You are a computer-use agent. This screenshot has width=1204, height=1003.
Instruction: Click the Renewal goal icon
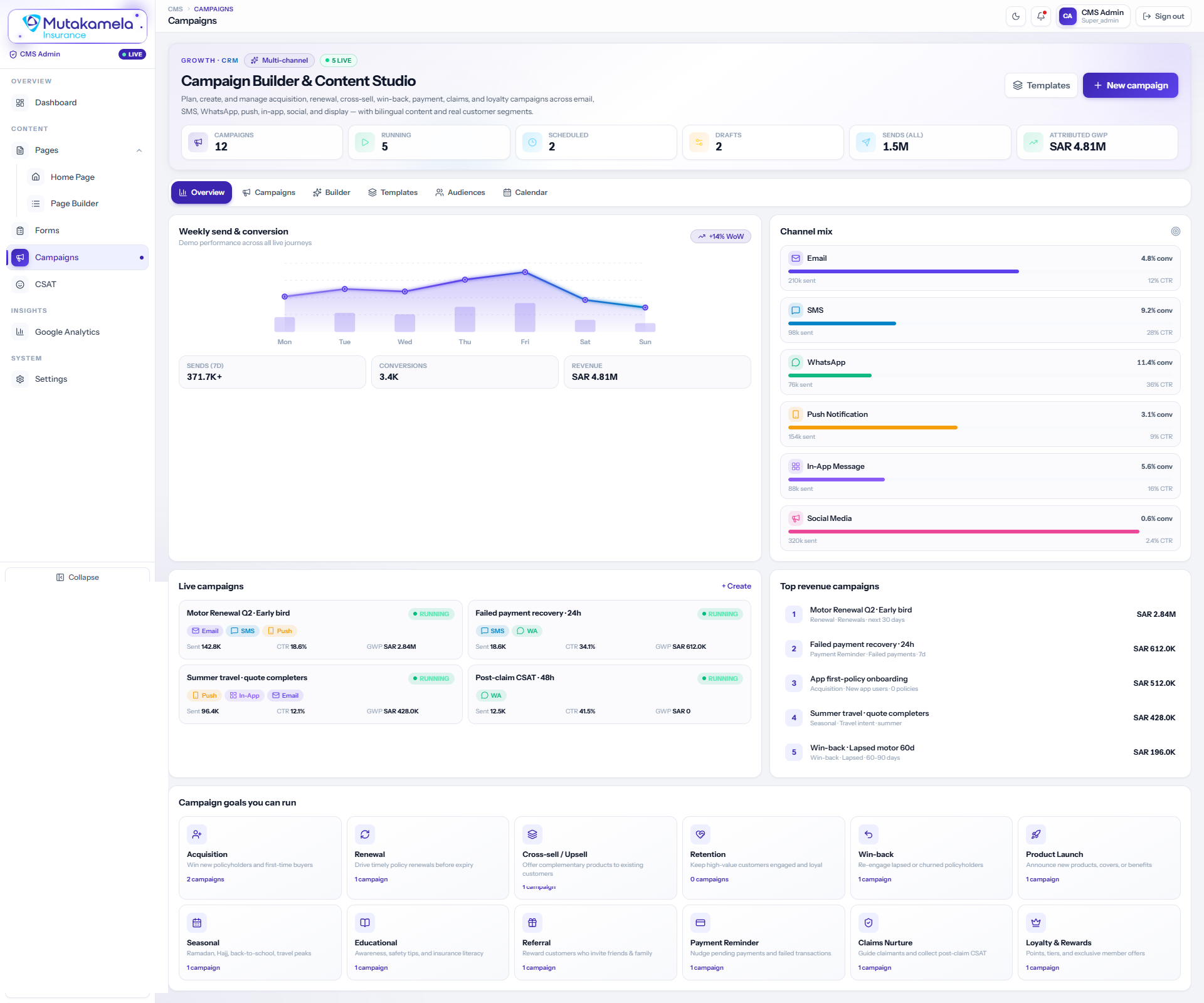coord(365,834)
